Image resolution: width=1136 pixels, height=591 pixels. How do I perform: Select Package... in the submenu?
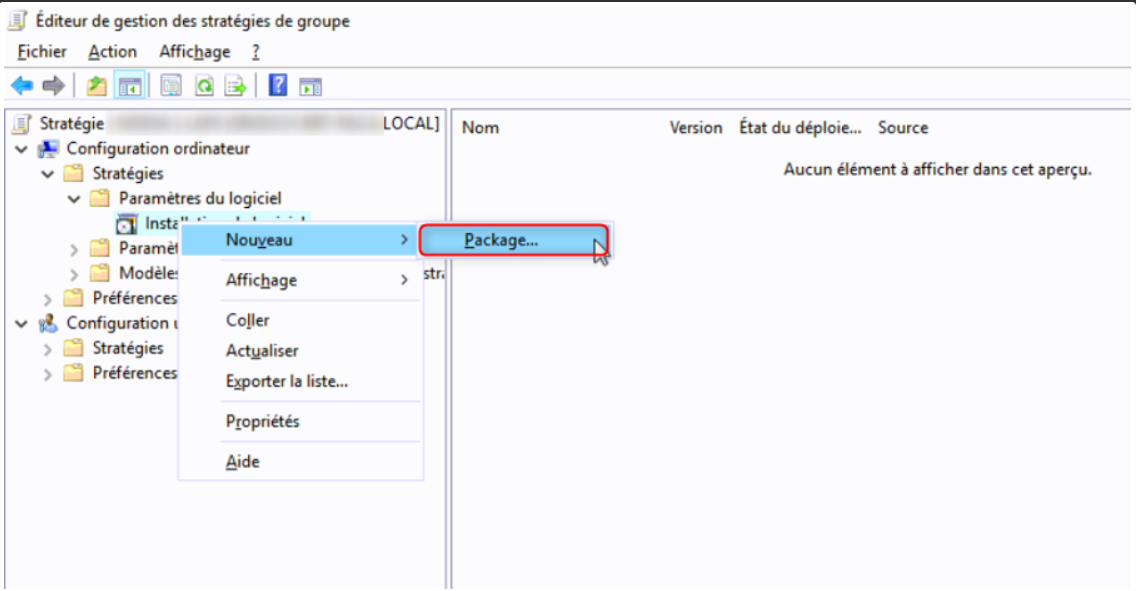click(501, 240)
